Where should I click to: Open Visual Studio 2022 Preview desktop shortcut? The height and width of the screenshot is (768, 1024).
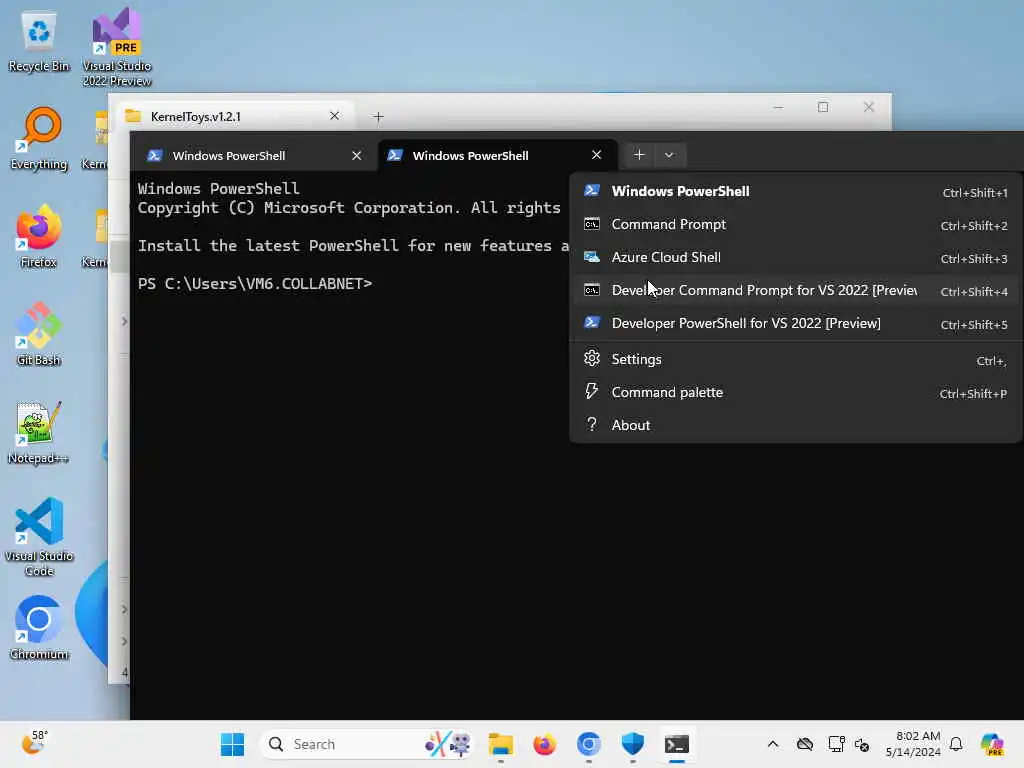[x=117, y=47]
